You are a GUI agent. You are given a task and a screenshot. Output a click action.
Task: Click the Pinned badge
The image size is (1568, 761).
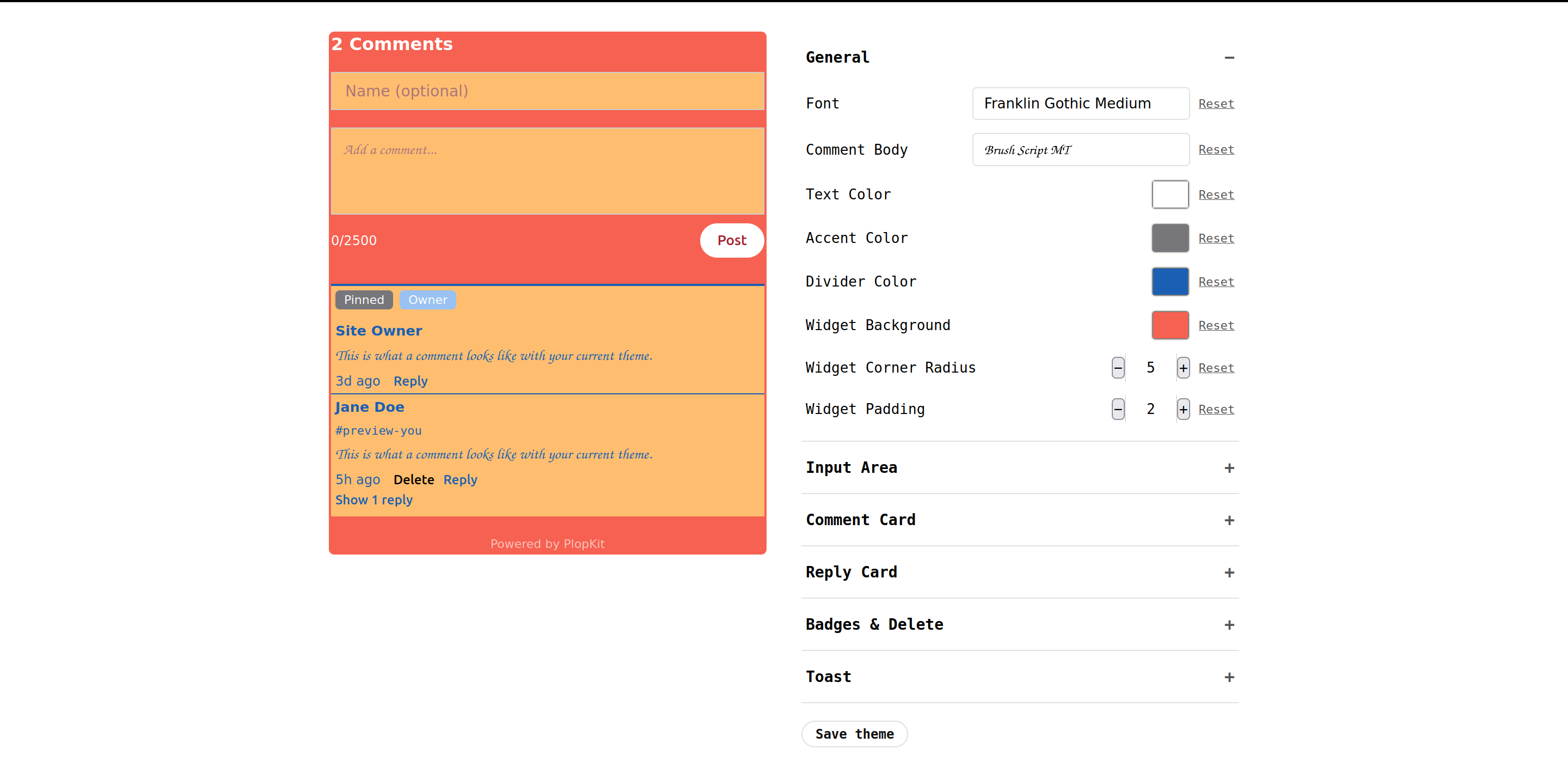click(364, 300)
